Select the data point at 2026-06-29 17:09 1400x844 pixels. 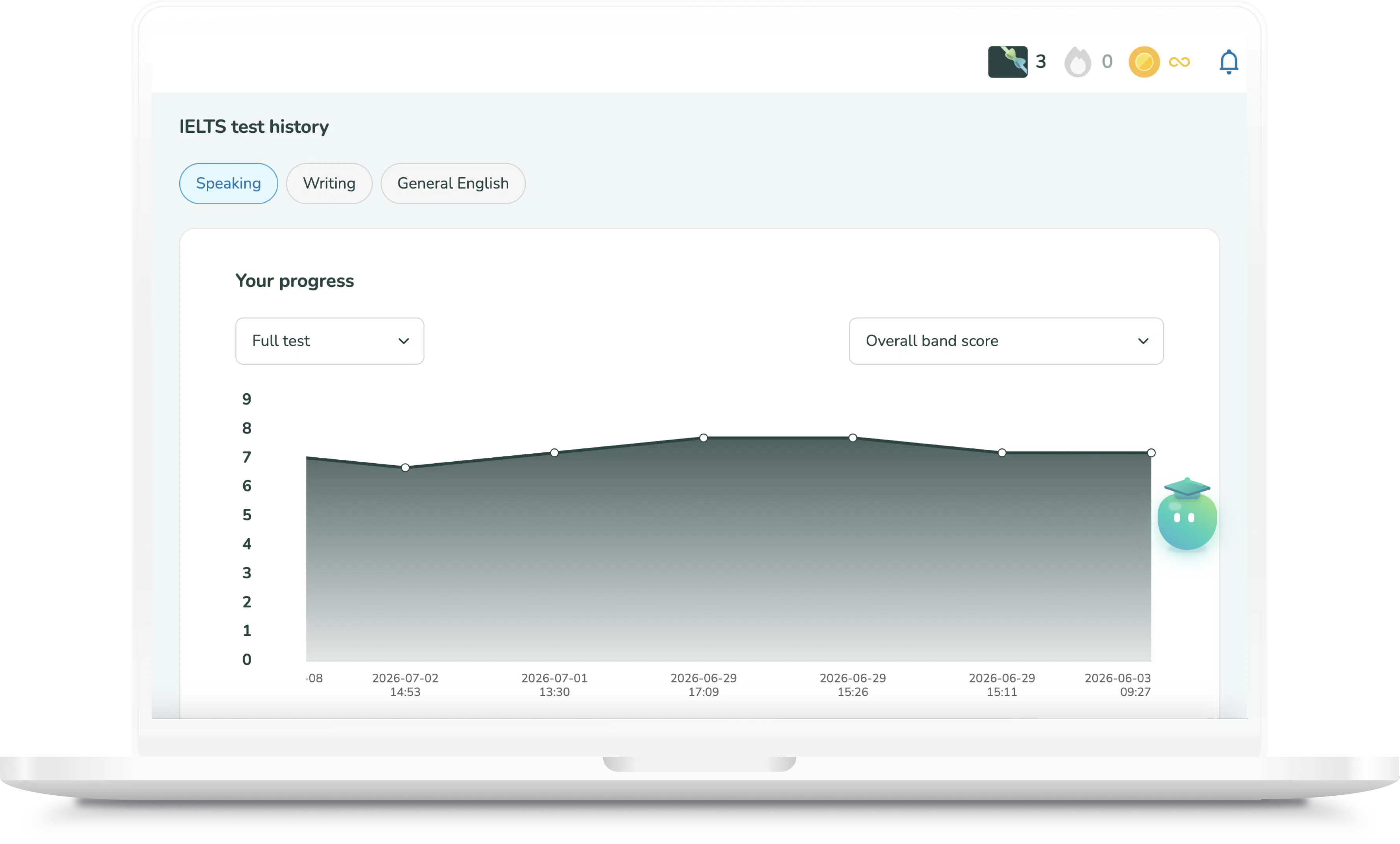click(x=704, y=438)
